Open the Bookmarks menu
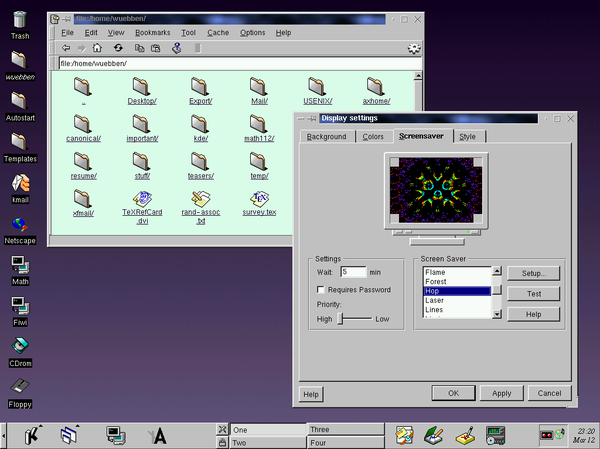Image resolution: width=600 pixels, height=449 pixels. tap(153, 32)
